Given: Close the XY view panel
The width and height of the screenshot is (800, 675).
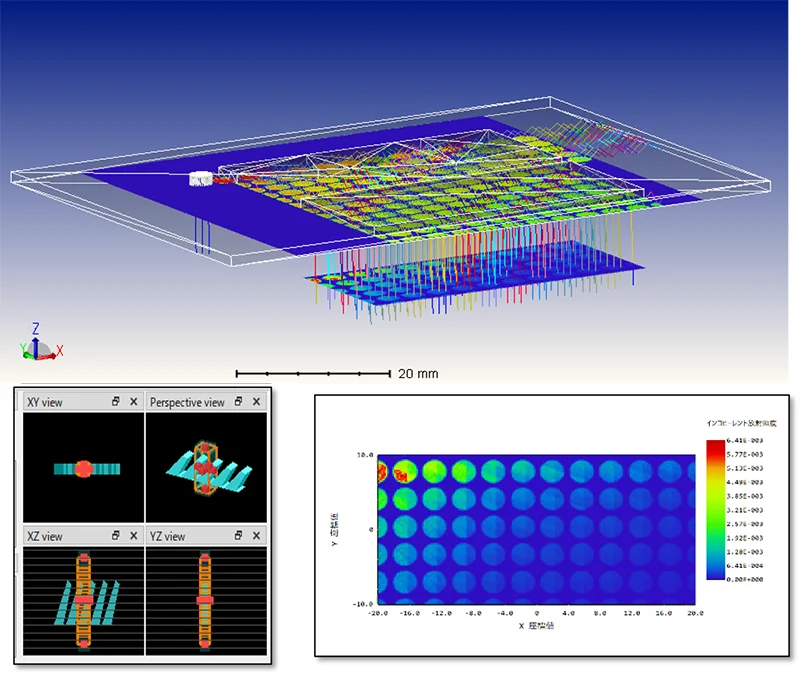Looking at the screenshot, I should tap(134, 402).
